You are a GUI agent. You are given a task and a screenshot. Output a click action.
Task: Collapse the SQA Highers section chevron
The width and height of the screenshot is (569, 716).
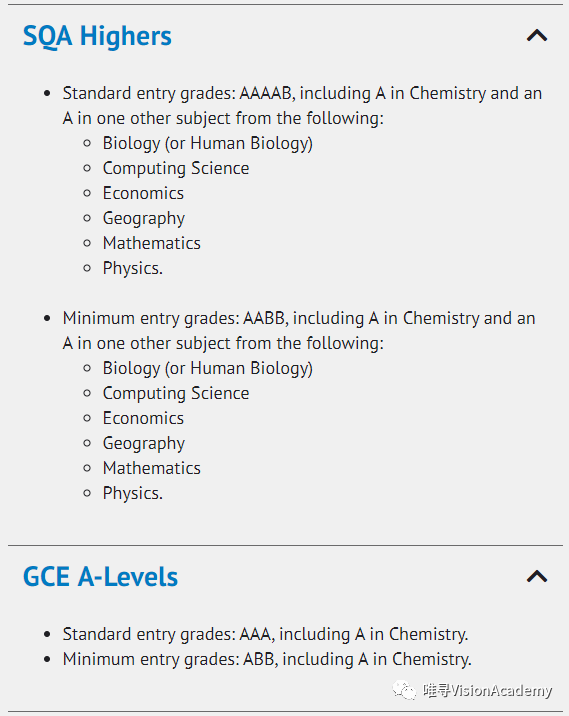(537, 36)
